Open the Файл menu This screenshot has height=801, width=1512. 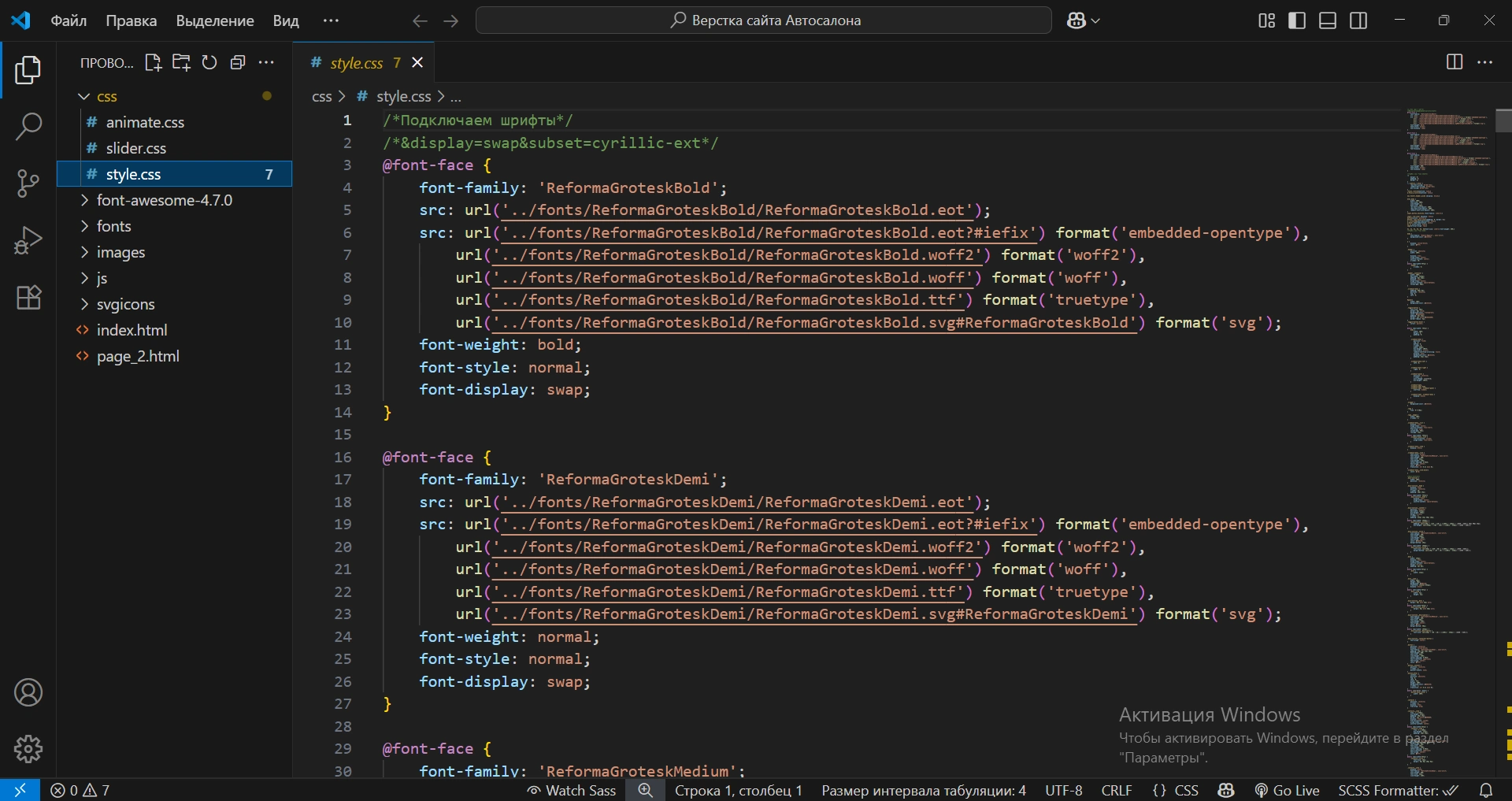69,20
